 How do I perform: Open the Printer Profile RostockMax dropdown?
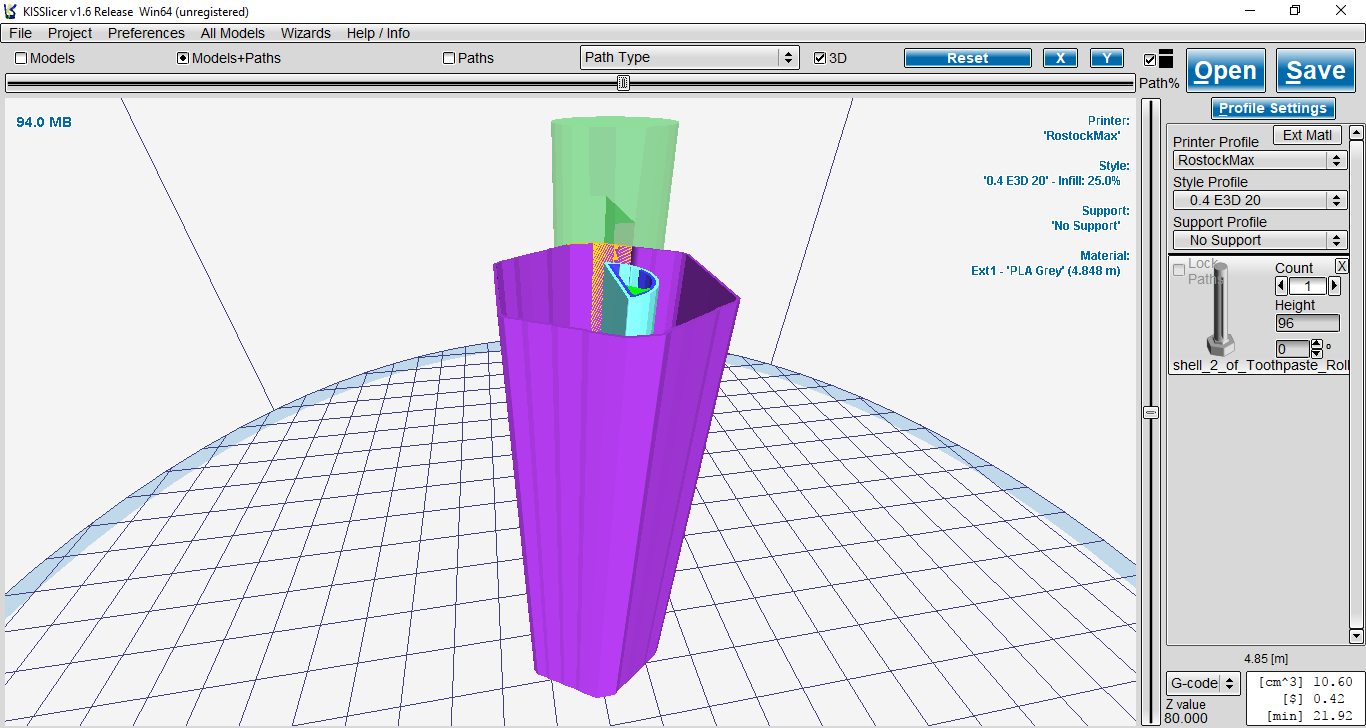pyautogui.click(x=1260, y=160)
